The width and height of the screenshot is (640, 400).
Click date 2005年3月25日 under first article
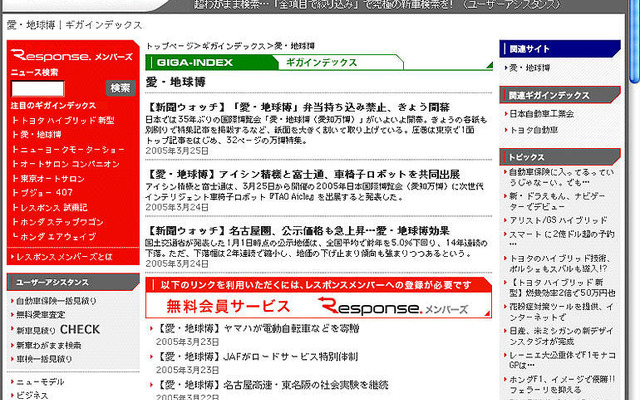tap(177, 151)
